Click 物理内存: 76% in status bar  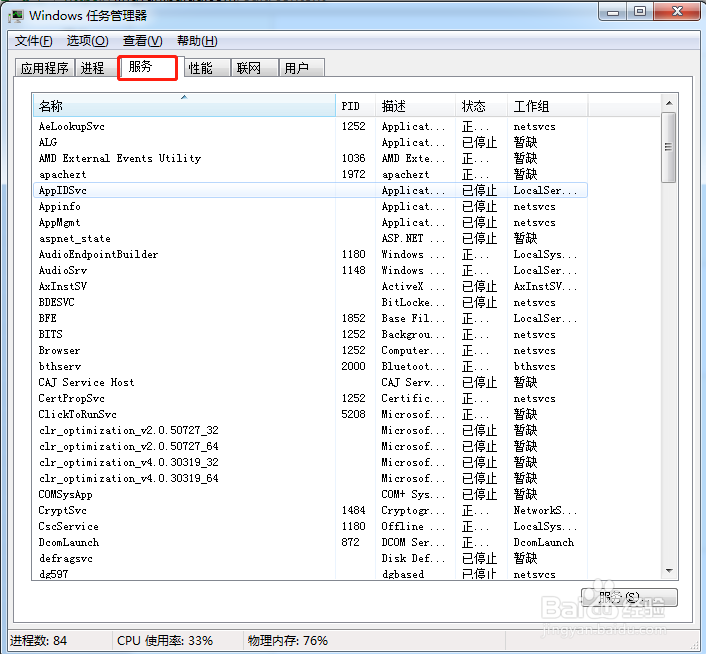point(288,640)
